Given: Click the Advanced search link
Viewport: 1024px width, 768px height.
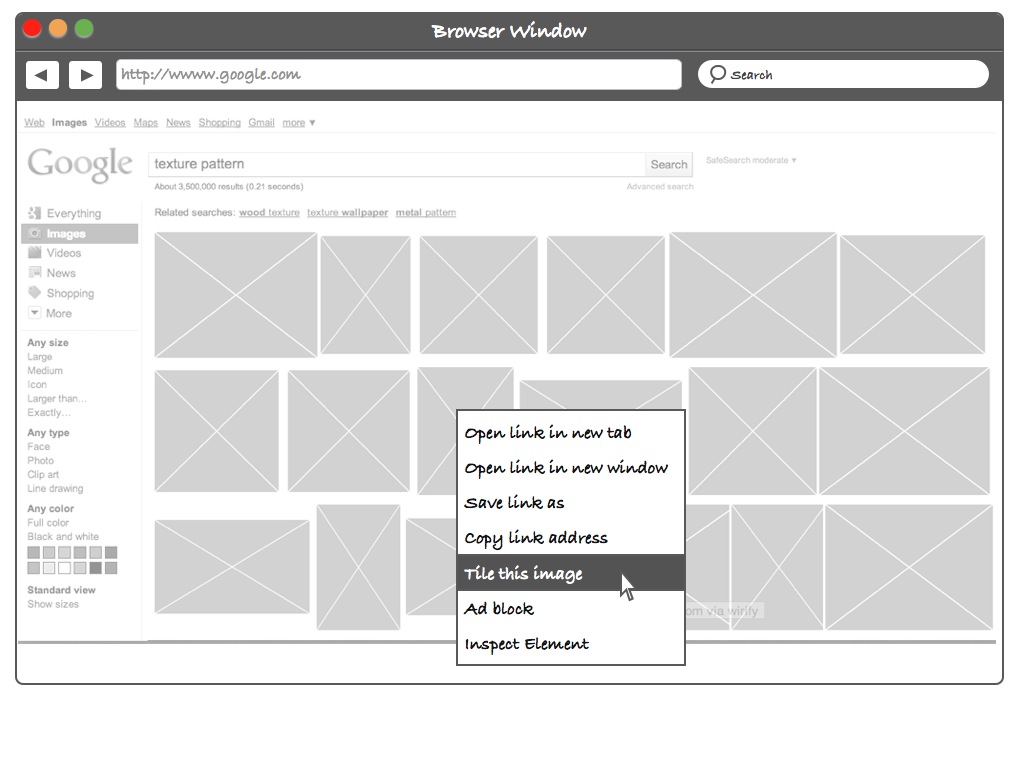Looking at the screenshot, I should [x=659, y=187].
